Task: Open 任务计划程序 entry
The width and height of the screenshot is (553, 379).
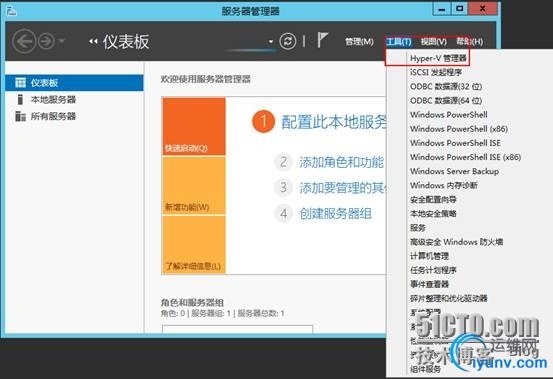Action: 433,270
